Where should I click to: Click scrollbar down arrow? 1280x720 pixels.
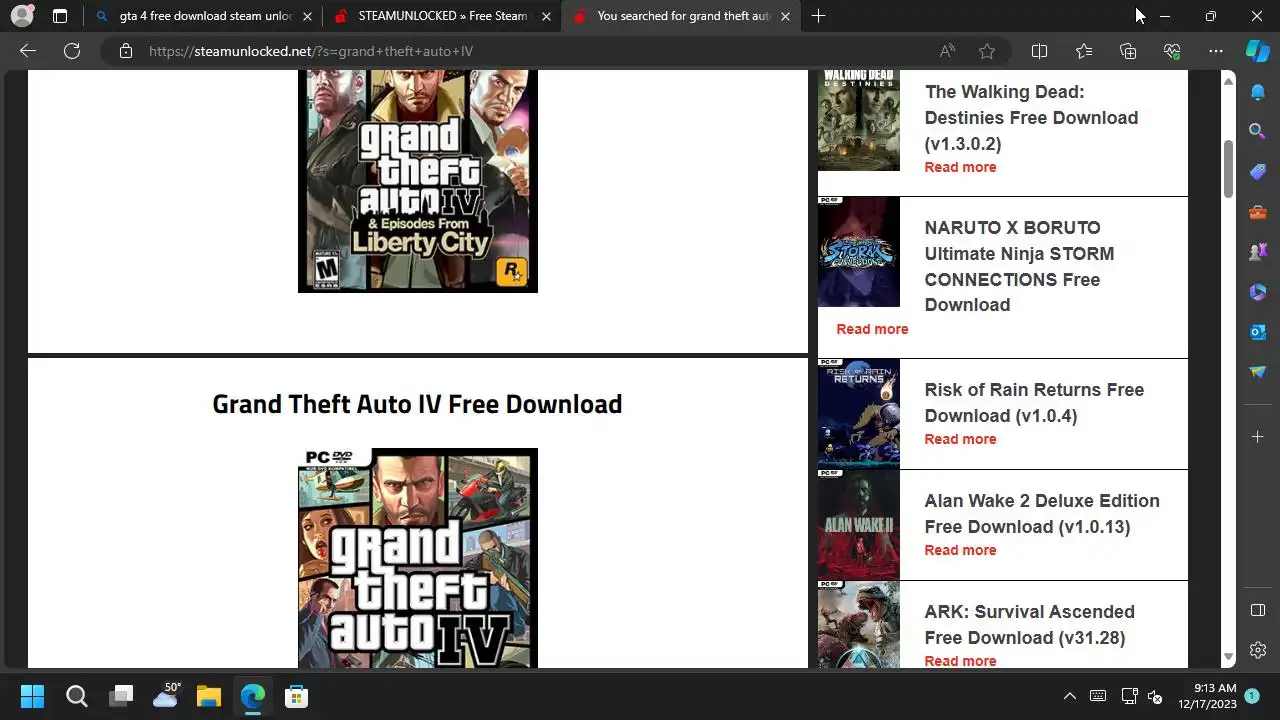(x=1229, y=657)
